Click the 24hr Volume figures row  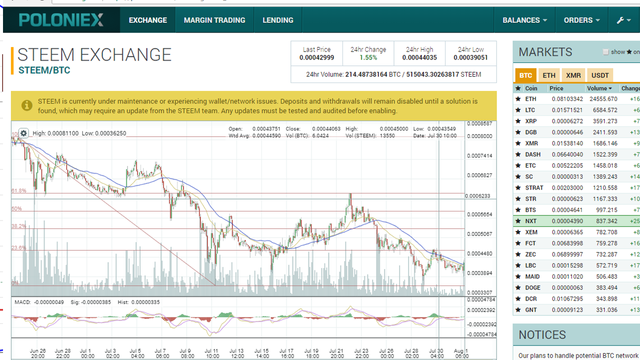point(393,74)
